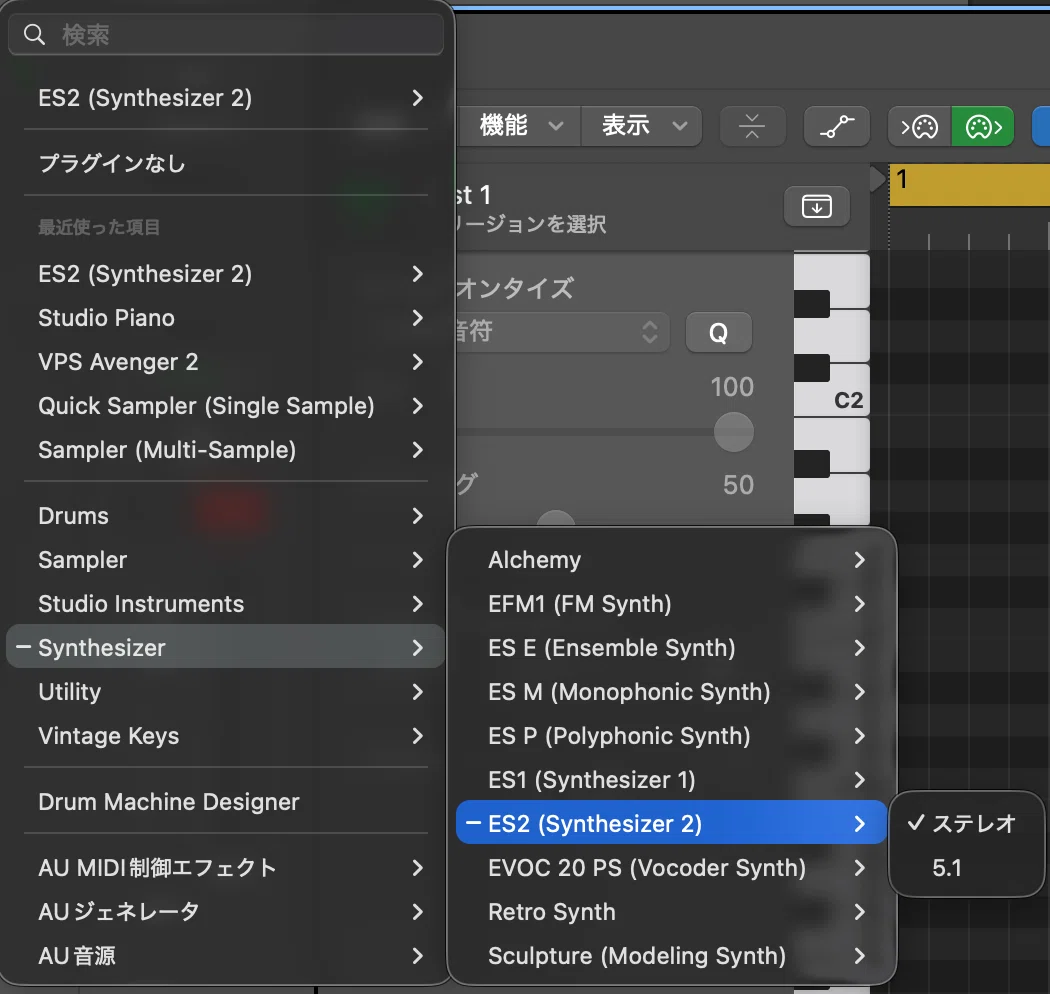
Task: Click strength value 100
Action: [732, 387]
